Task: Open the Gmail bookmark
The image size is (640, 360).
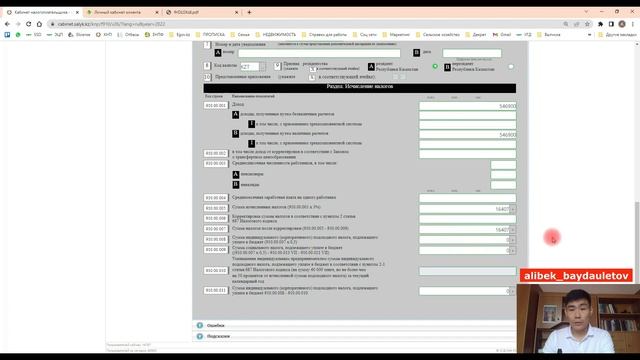Action: pos(502,35)
